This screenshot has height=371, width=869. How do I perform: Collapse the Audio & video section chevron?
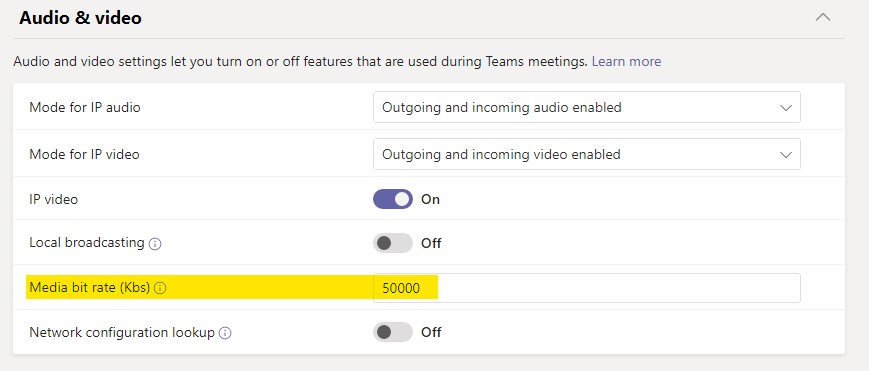point(823,17)
